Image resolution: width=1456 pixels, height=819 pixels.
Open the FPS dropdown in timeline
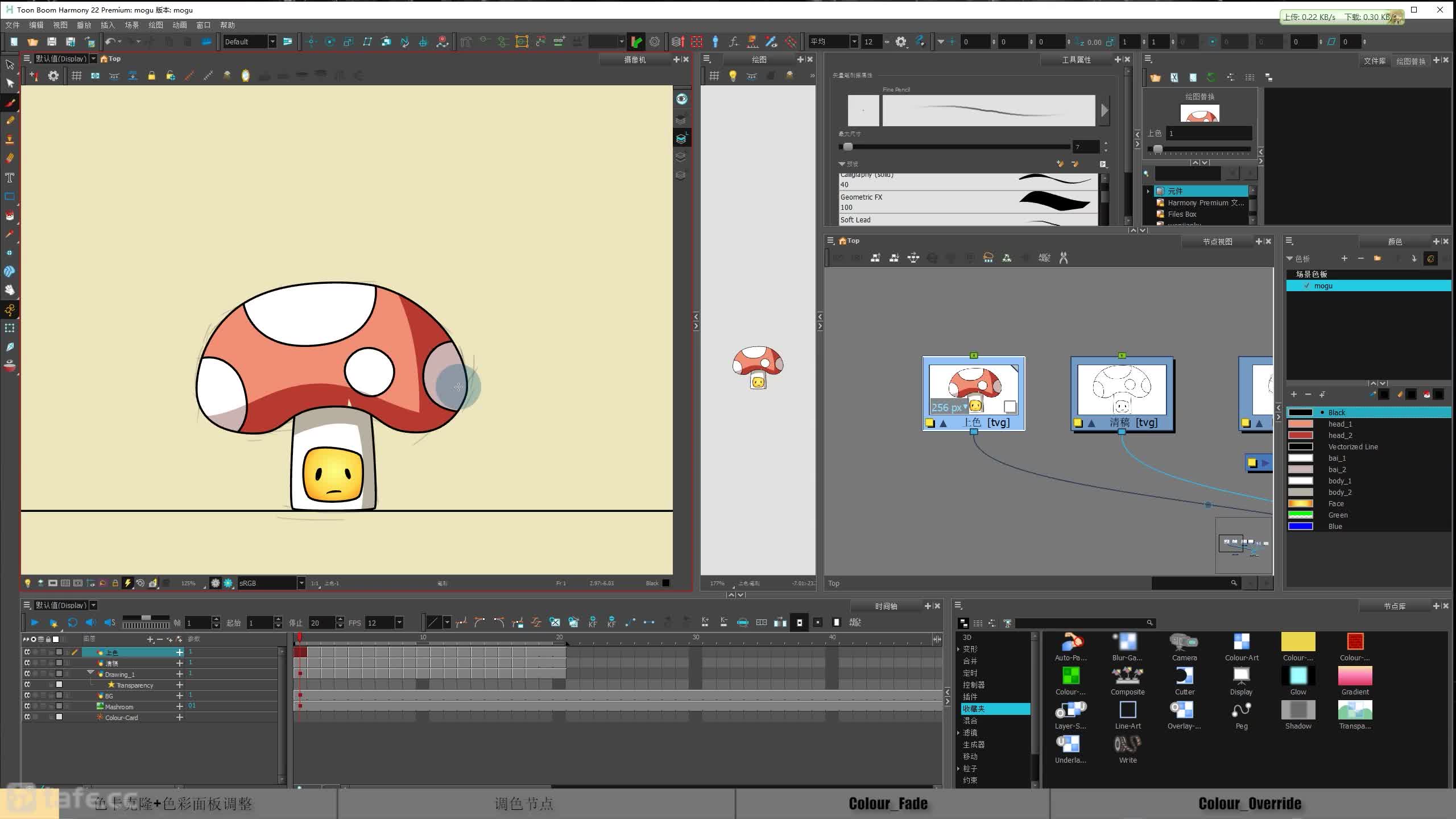[x=399, y=623]
